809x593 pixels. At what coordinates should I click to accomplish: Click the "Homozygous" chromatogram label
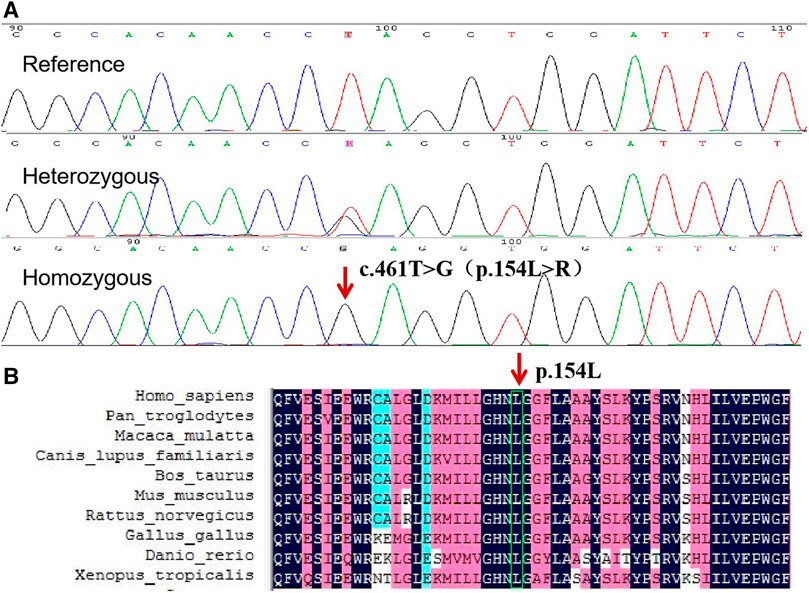point(87,278)
